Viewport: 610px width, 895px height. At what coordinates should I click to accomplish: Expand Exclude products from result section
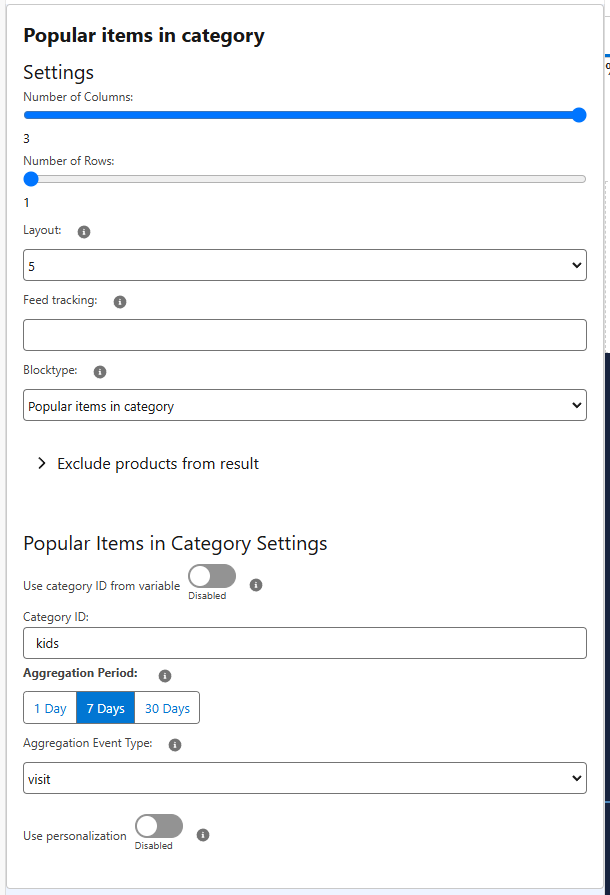pyautogui.click(x=157, y=463)
